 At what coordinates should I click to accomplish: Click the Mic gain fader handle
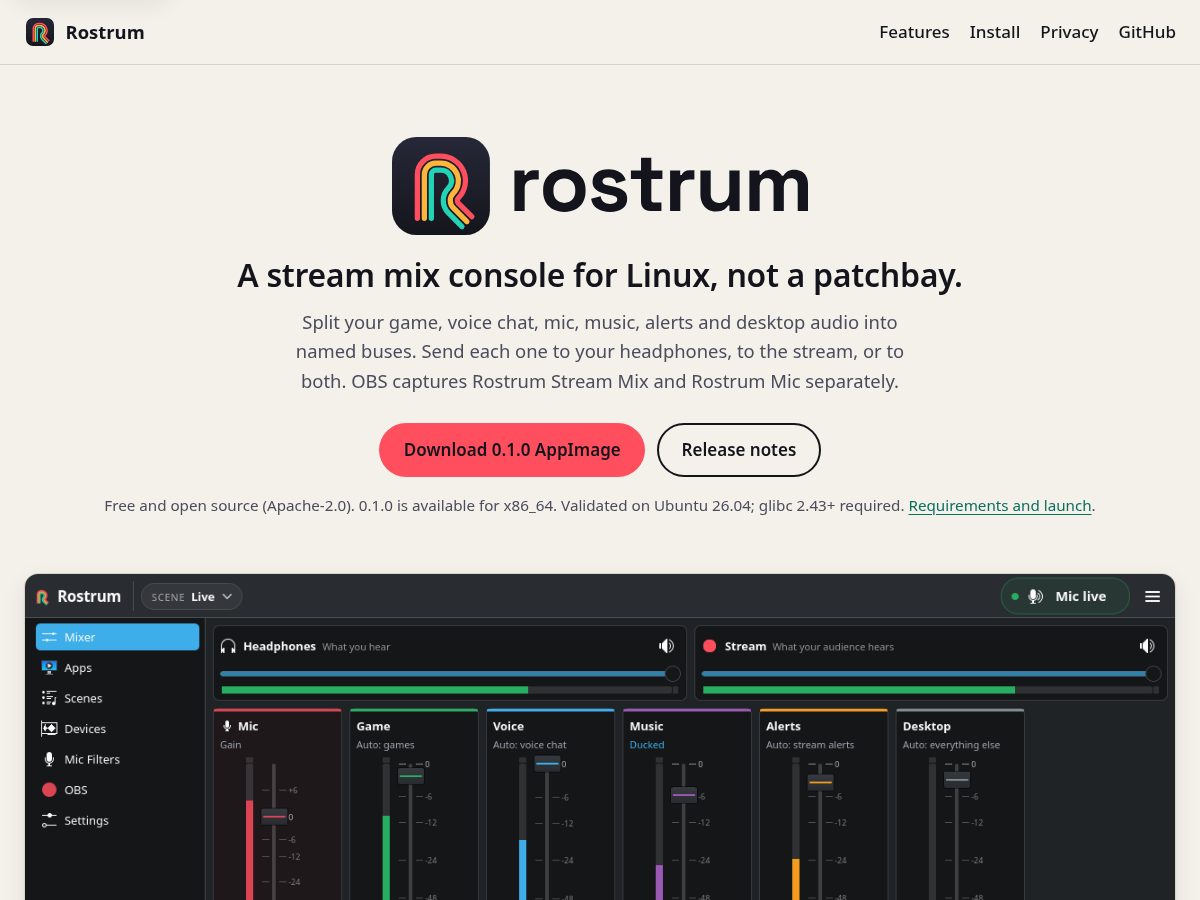point(274,817)
